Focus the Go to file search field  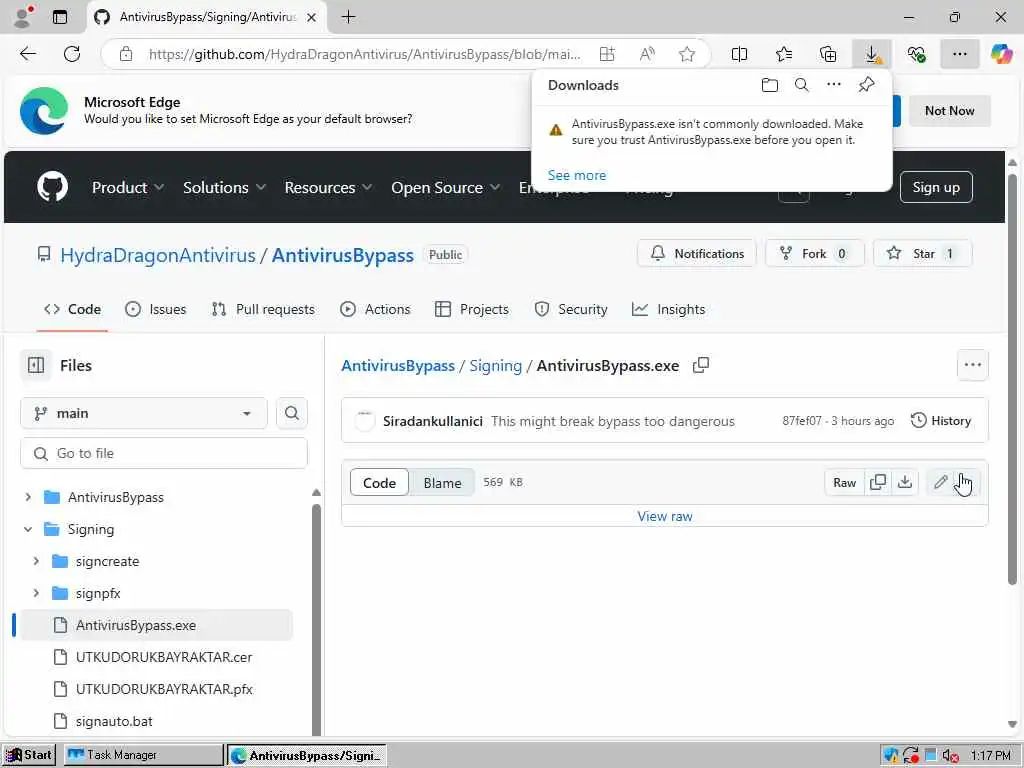pos(164,453)
